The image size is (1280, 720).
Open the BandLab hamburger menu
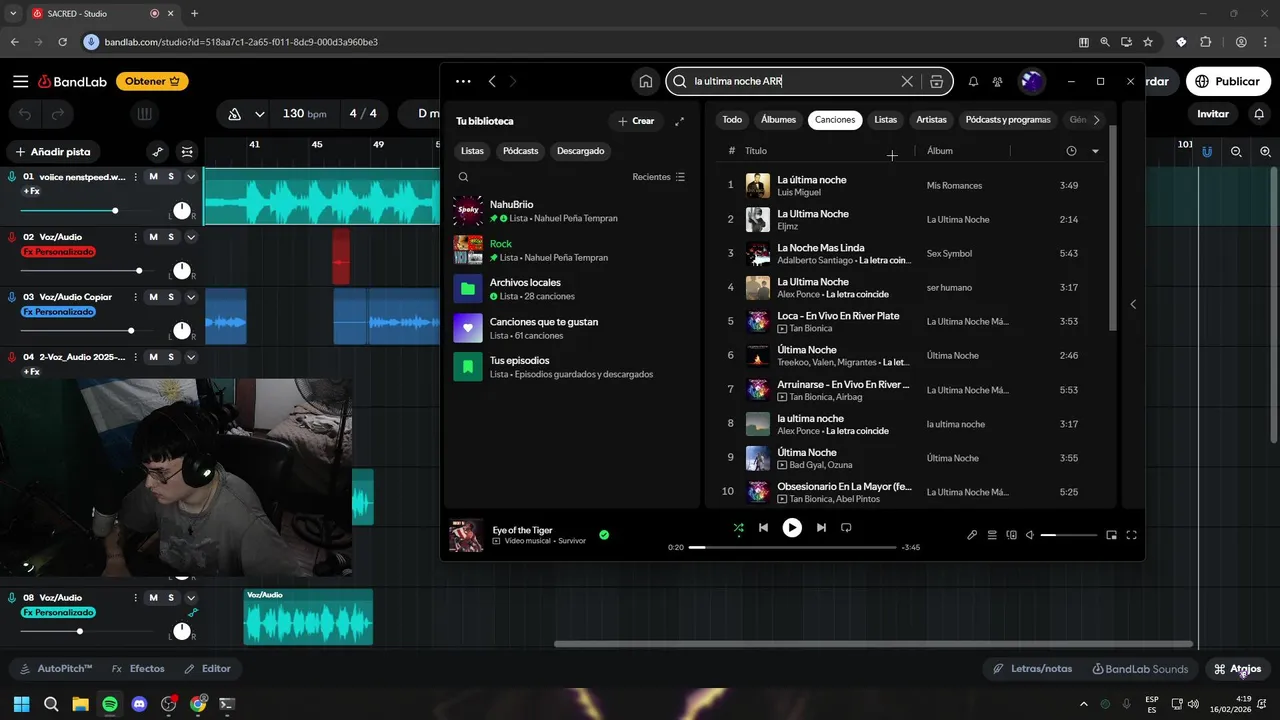(20, 81)
